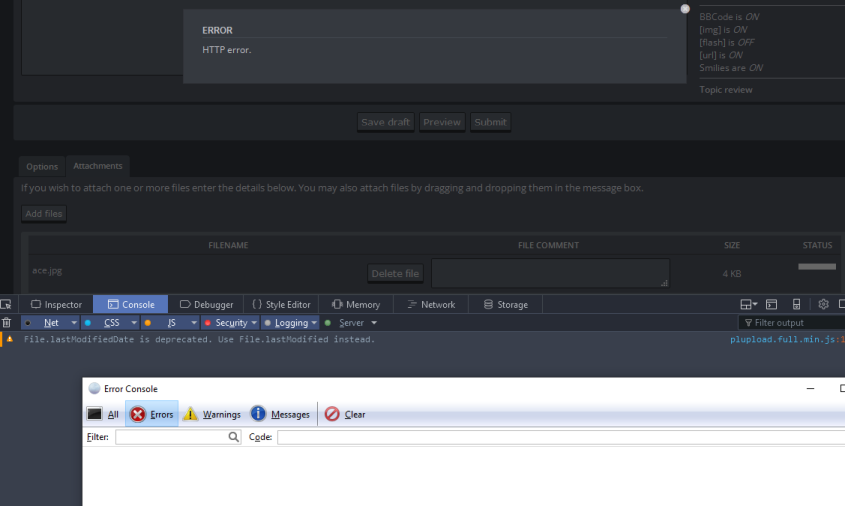Viewport: 845px width, 506px height.
Task: Clear the Error Console
Action: point(345,414)
